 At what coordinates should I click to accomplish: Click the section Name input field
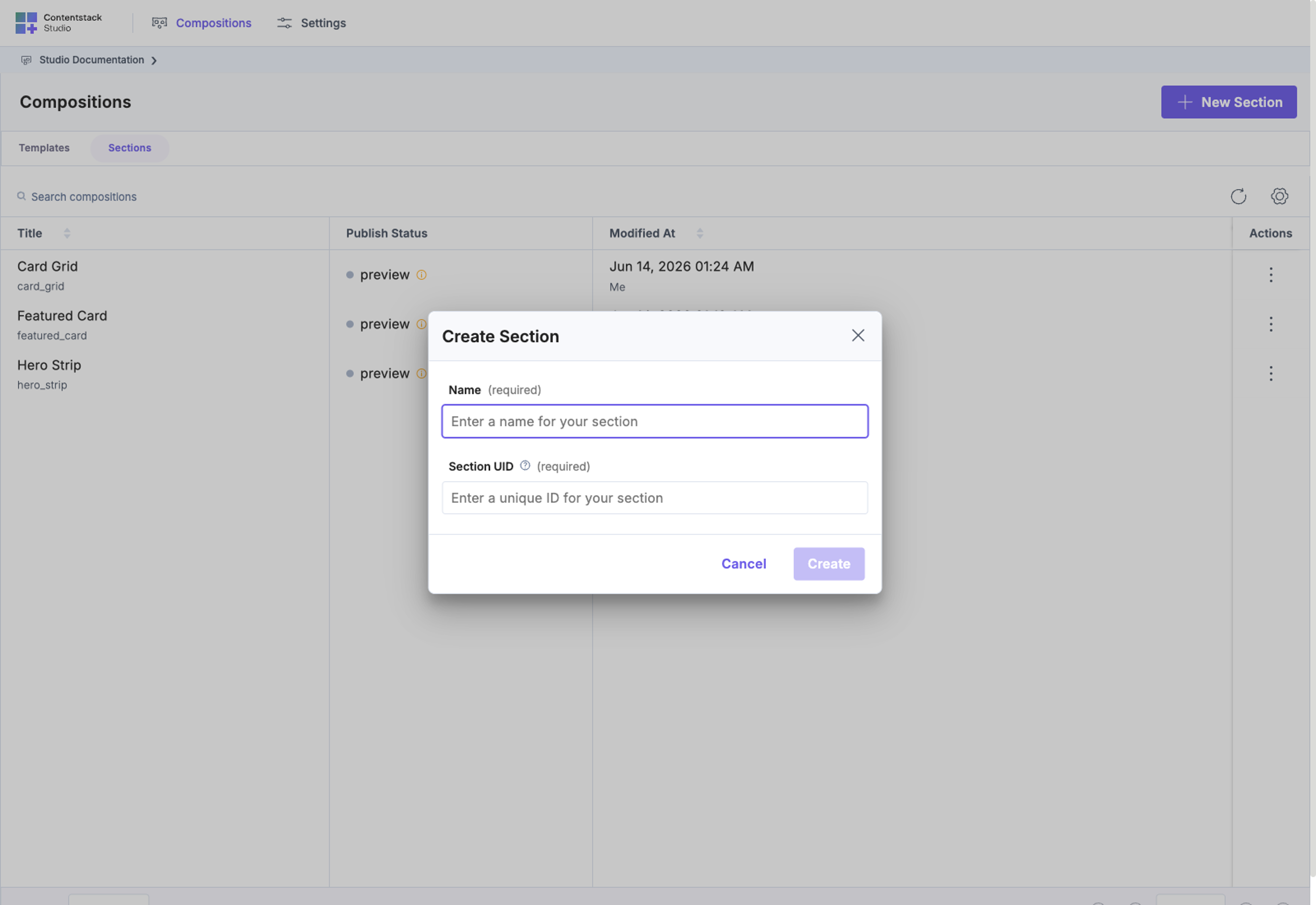click(655, 421)
